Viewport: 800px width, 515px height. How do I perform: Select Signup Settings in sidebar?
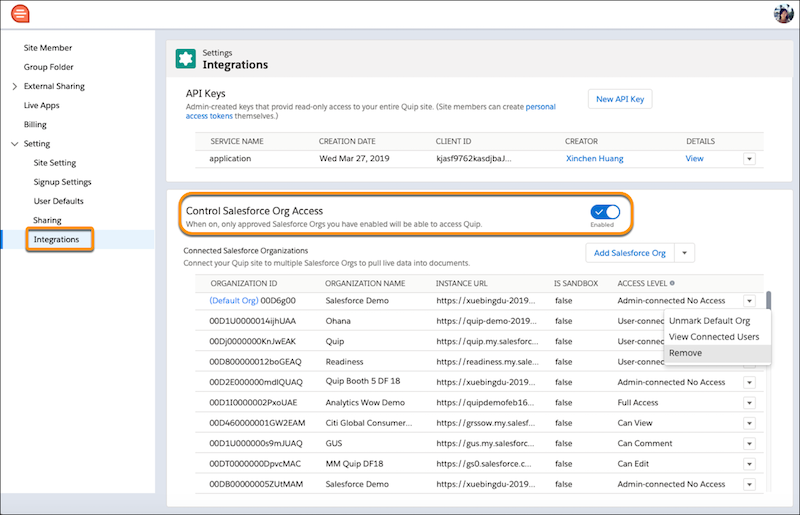pos(62,182)
